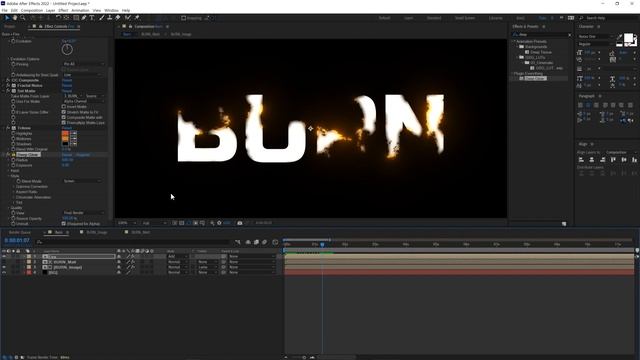
Task: Toggle Unmult Required for Alpha checkbox
Action: coord(64,224)
